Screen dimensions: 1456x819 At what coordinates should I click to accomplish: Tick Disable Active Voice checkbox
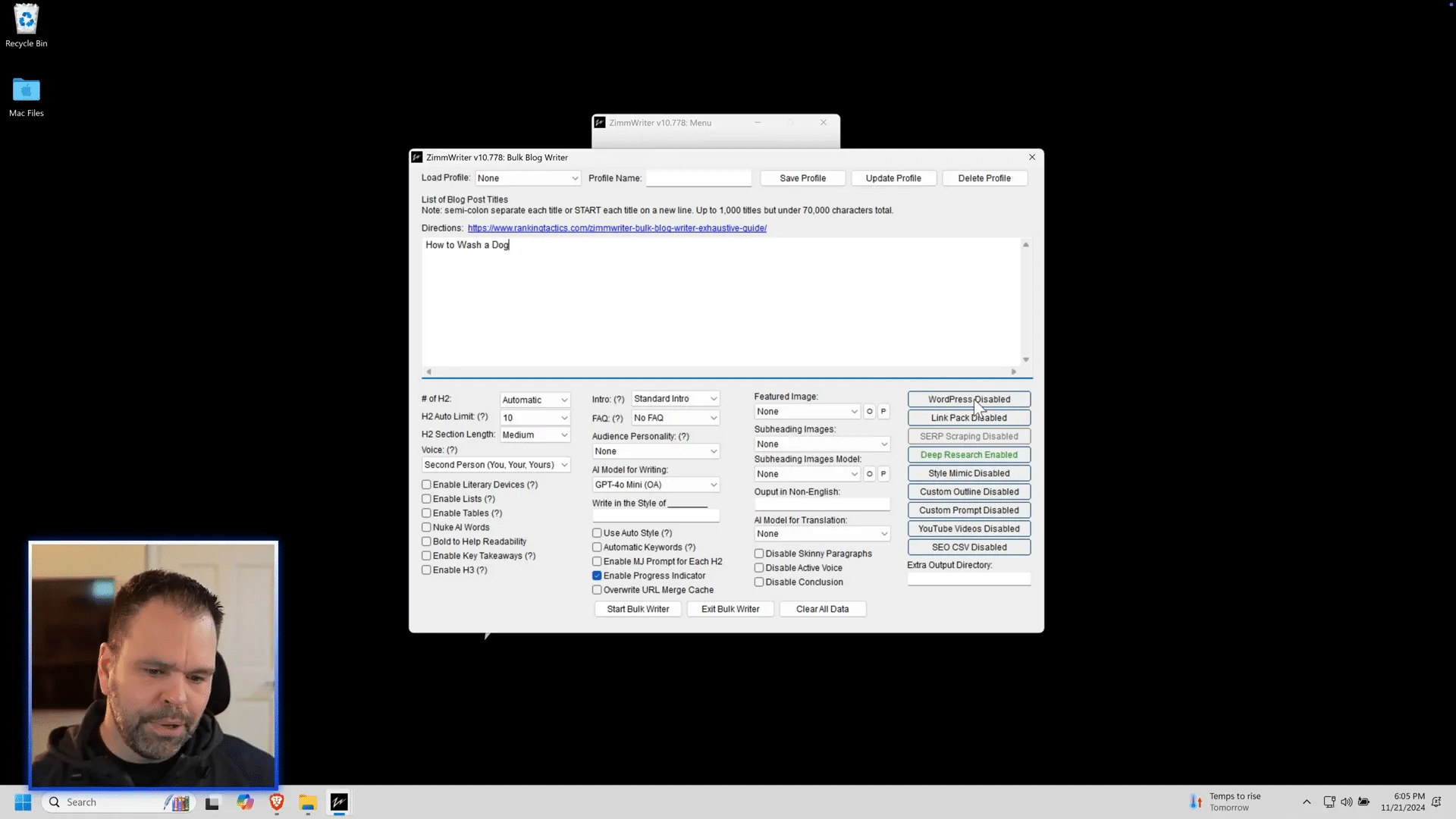coord(759,568)
